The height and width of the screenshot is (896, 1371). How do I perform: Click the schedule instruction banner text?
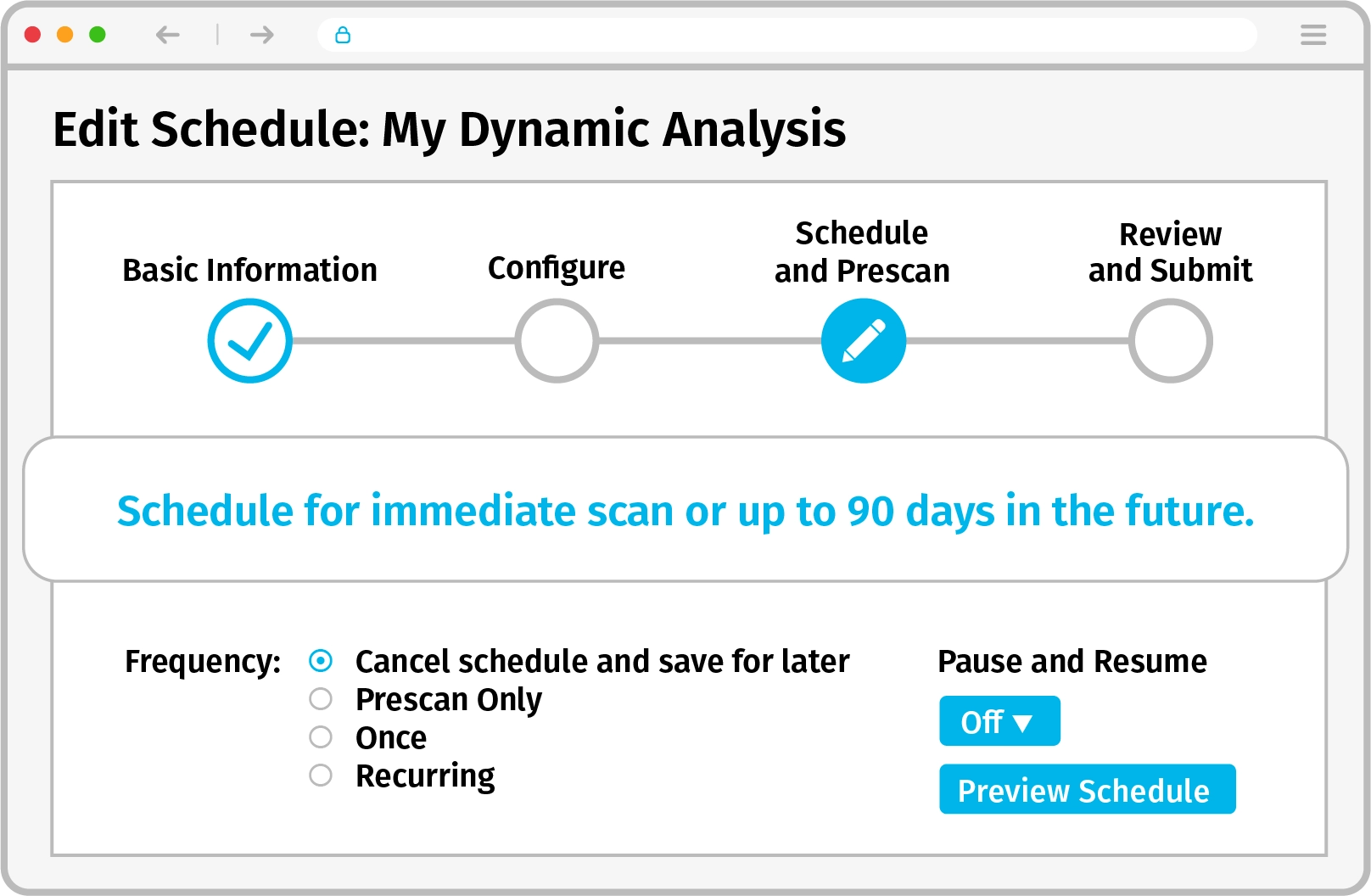[x=685, y=512]
